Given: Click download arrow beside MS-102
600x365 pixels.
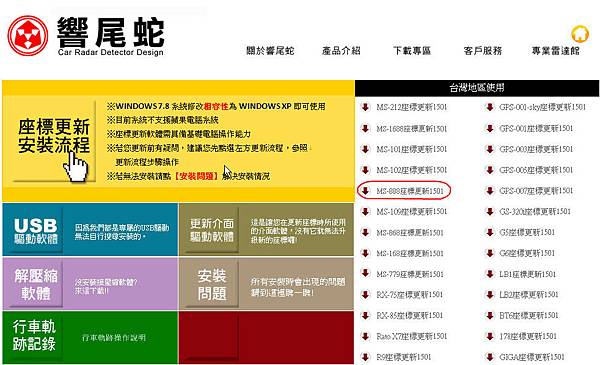Looking at the screenshot, I should (365, 170).
